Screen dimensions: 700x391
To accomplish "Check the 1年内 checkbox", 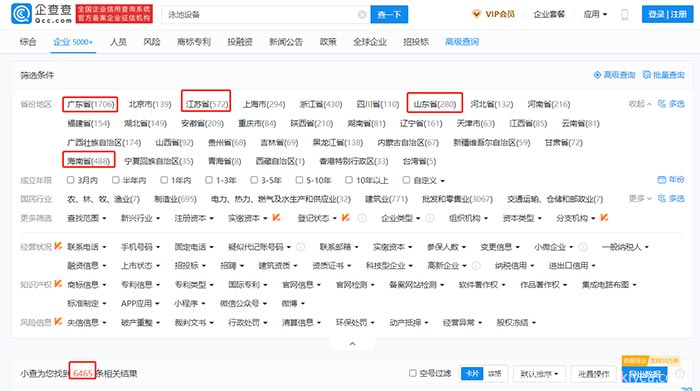I will click(164, 180).
